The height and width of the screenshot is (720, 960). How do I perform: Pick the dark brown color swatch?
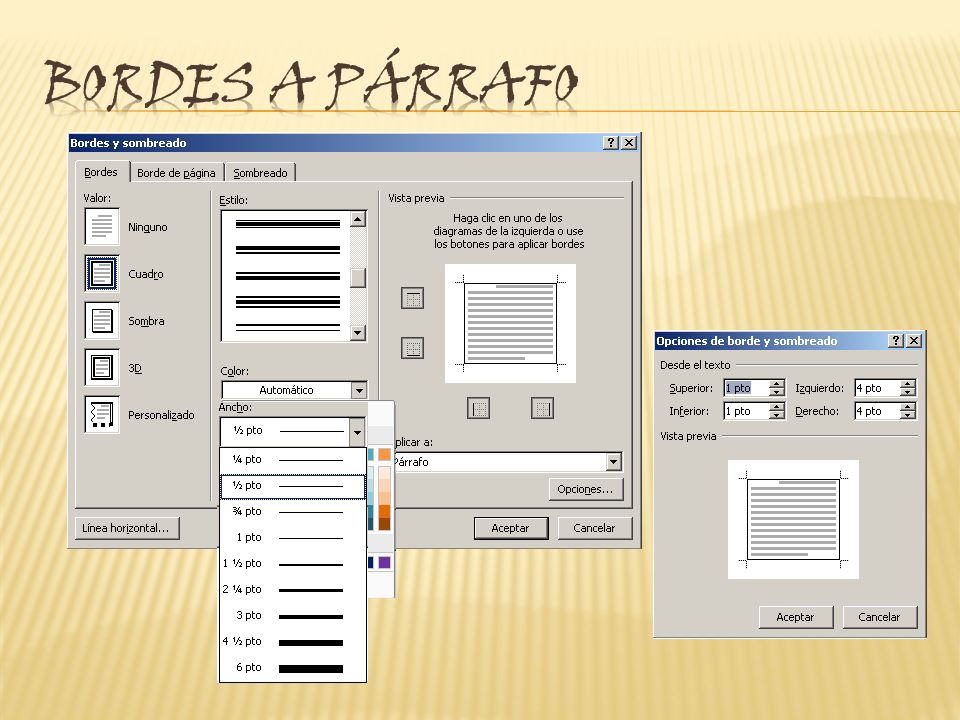384,524
